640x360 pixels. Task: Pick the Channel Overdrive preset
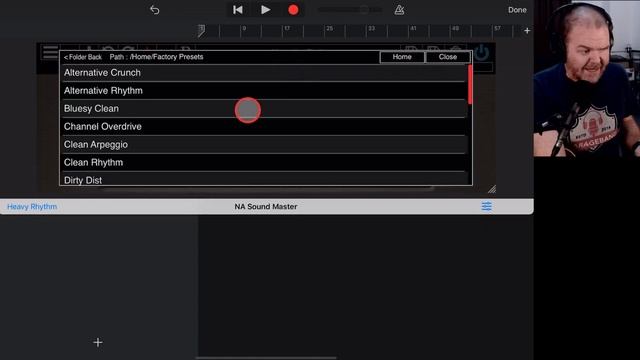click(264, 127)
